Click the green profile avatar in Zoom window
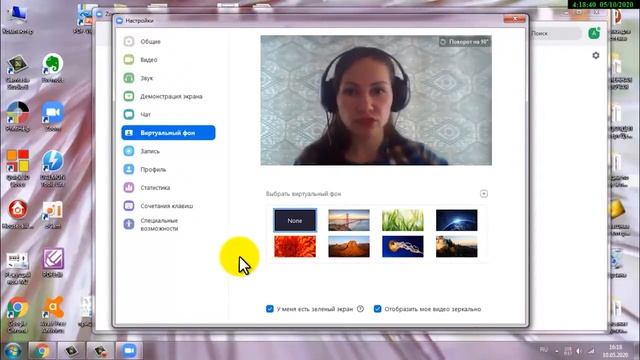 click(x=594, y=33)
